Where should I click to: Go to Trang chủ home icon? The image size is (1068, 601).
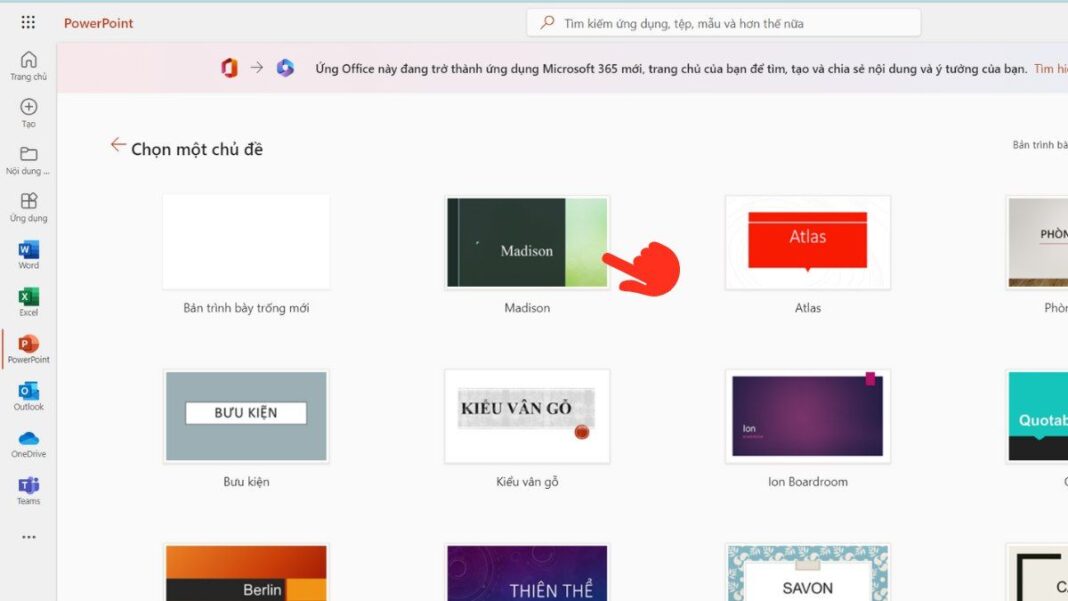click(x=29, y=60)
